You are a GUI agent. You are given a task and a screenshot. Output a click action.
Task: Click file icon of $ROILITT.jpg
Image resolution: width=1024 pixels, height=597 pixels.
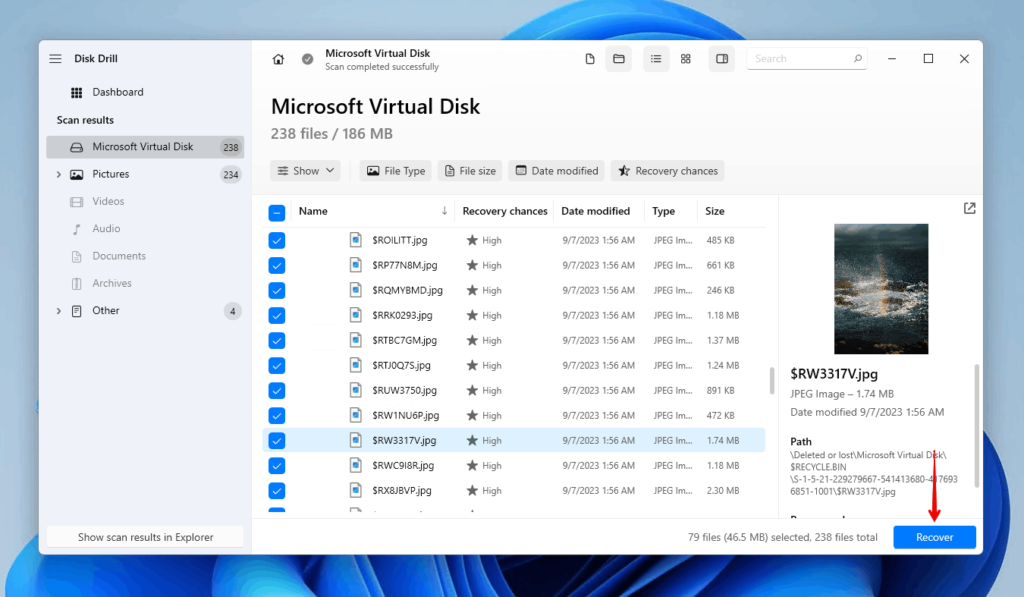pyautogui.click(x=355, y=240)
